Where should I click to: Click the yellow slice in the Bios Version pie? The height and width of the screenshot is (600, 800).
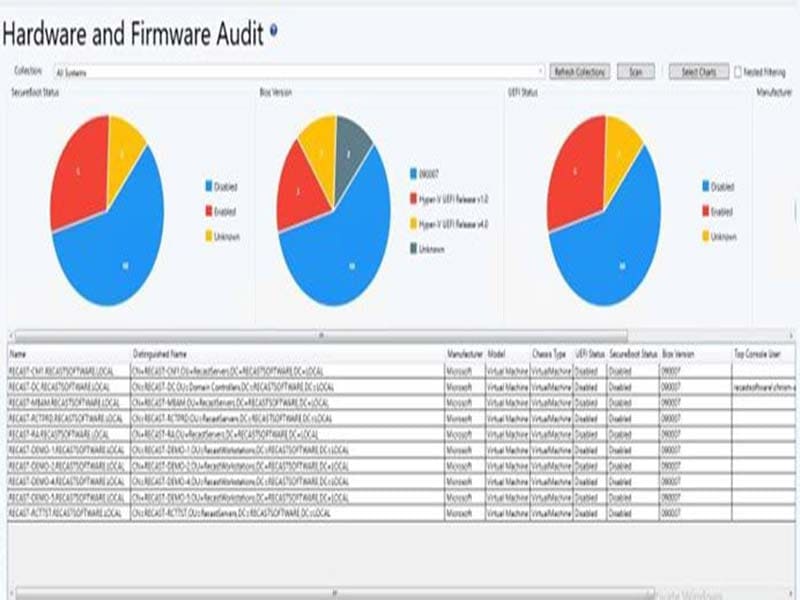pos(321,153)
